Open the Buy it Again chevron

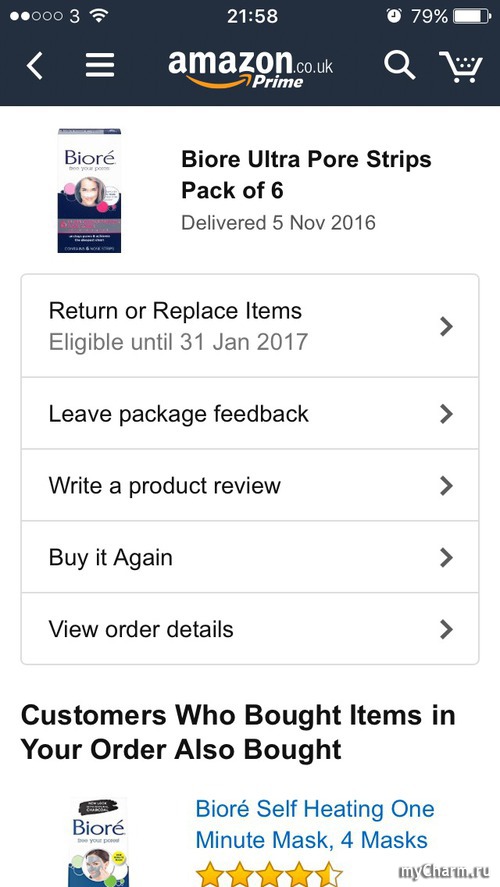click(x=446, y=558)
